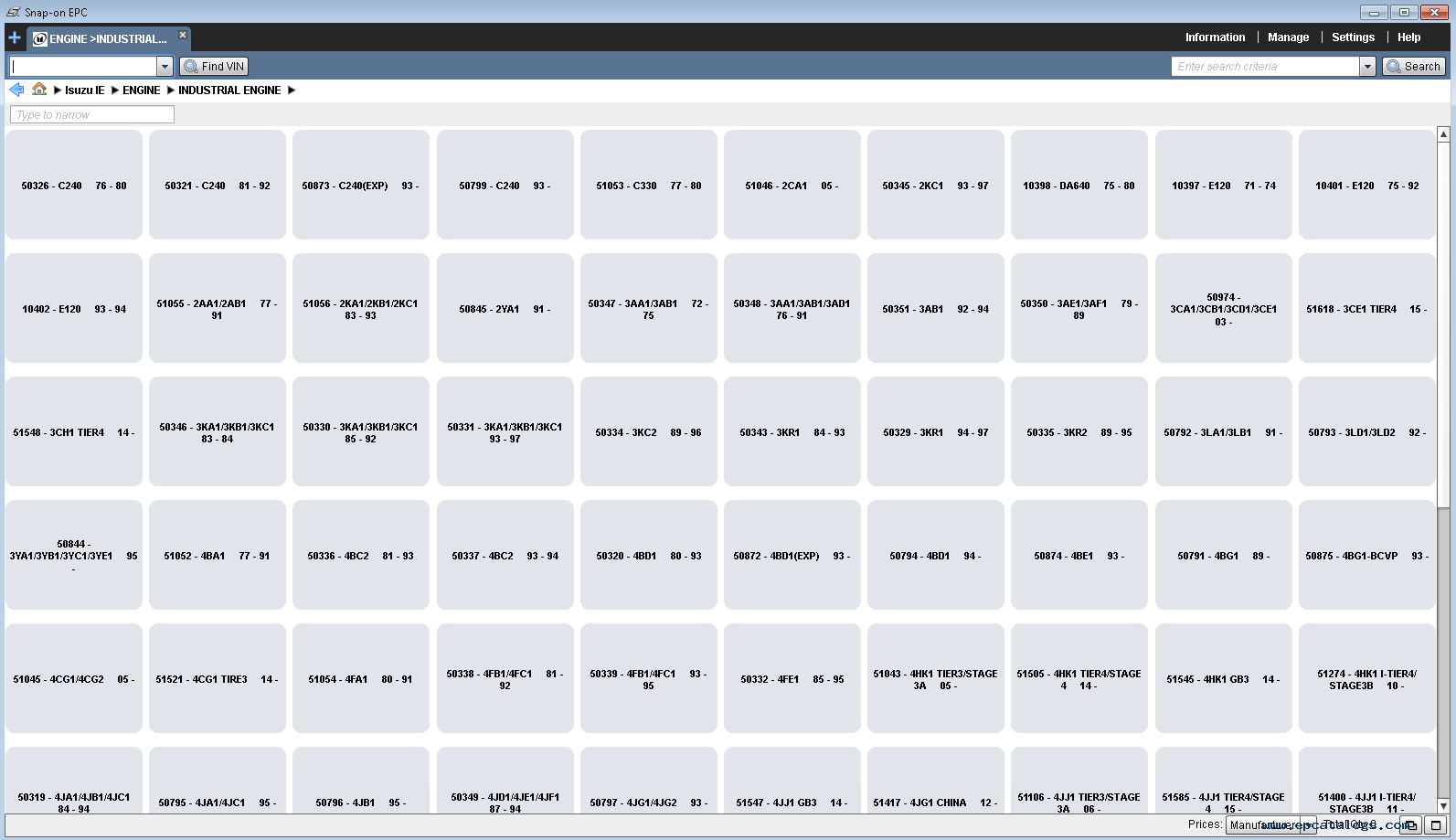Open tile 50343 - 3KR1 84 - 93
The image size is (1456, 840).
[x=792, y=431]
